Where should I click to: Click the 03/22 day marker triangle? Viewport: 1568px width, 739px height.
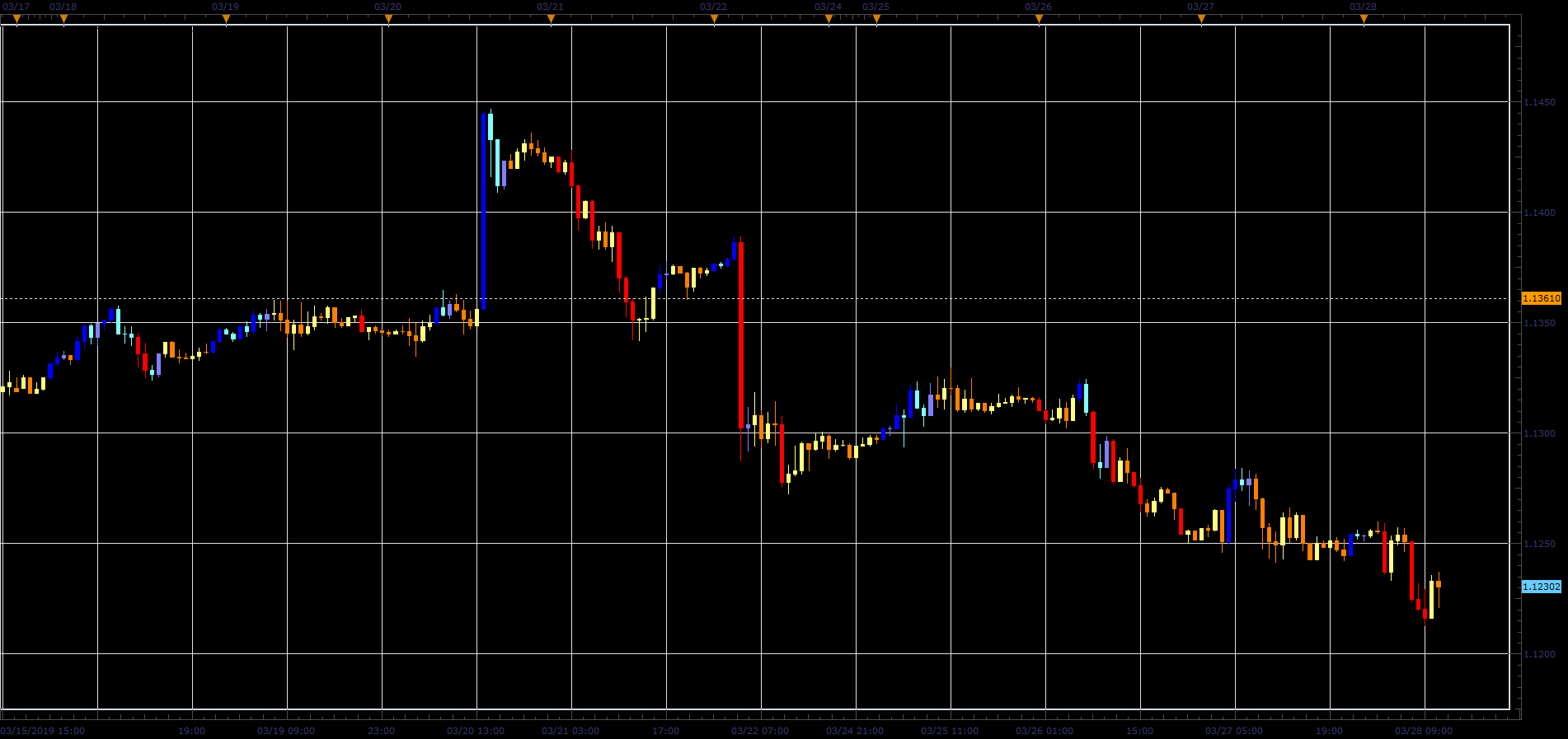tap(714, 19)
